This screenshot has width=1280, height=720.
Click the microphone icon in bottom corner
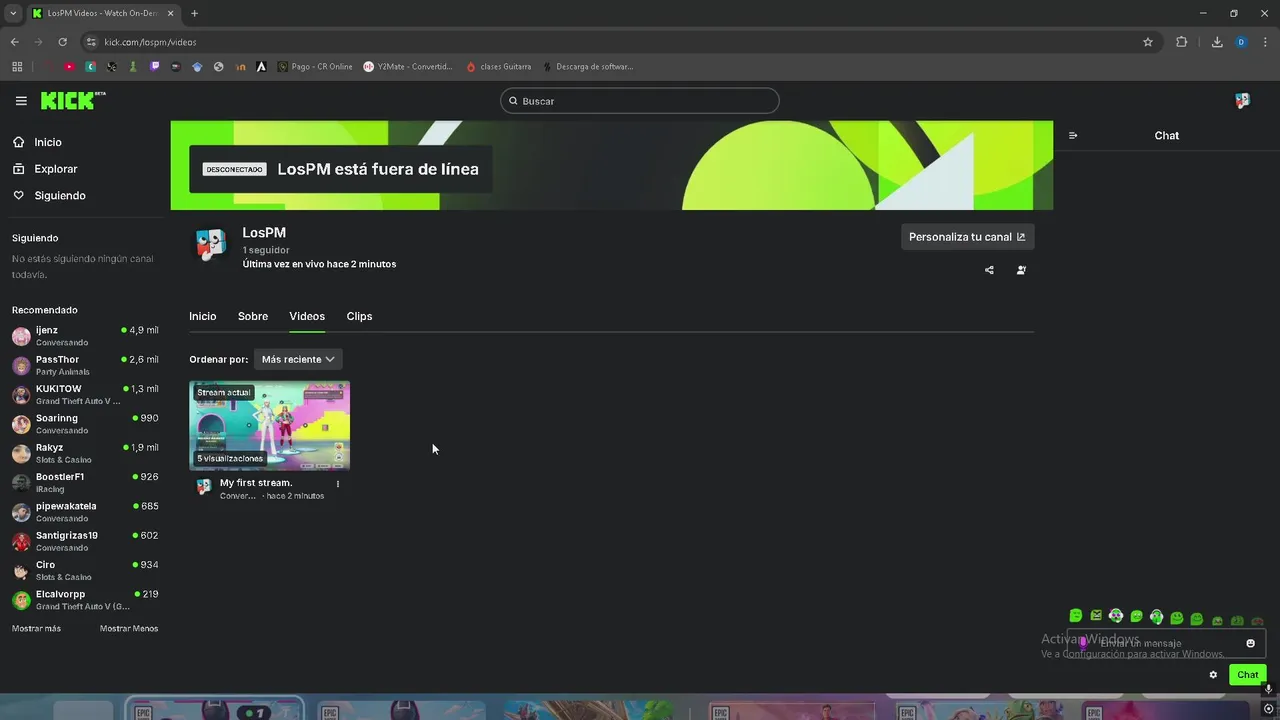pyautogui.click(x=1268, y=689)
